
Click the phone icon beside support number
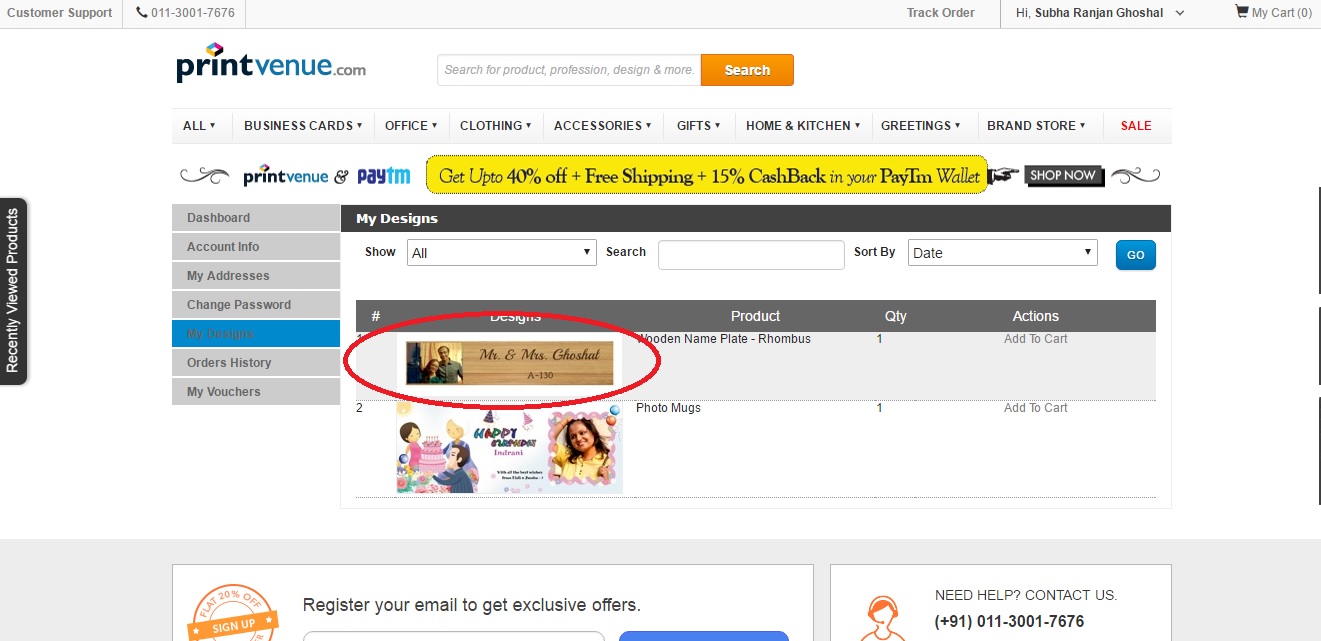pyautogui.click(x=143, y=13)
